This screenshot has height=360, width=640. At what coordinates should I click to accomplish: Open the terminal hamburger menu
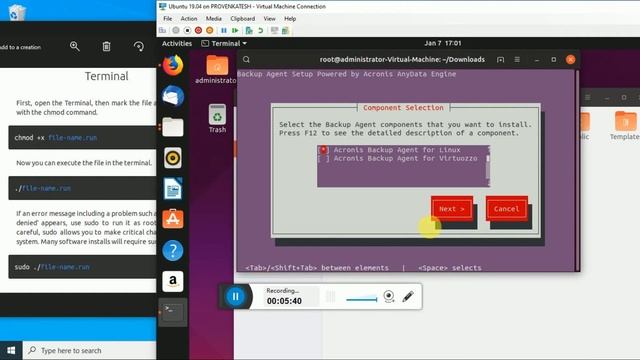click(517, 60)
